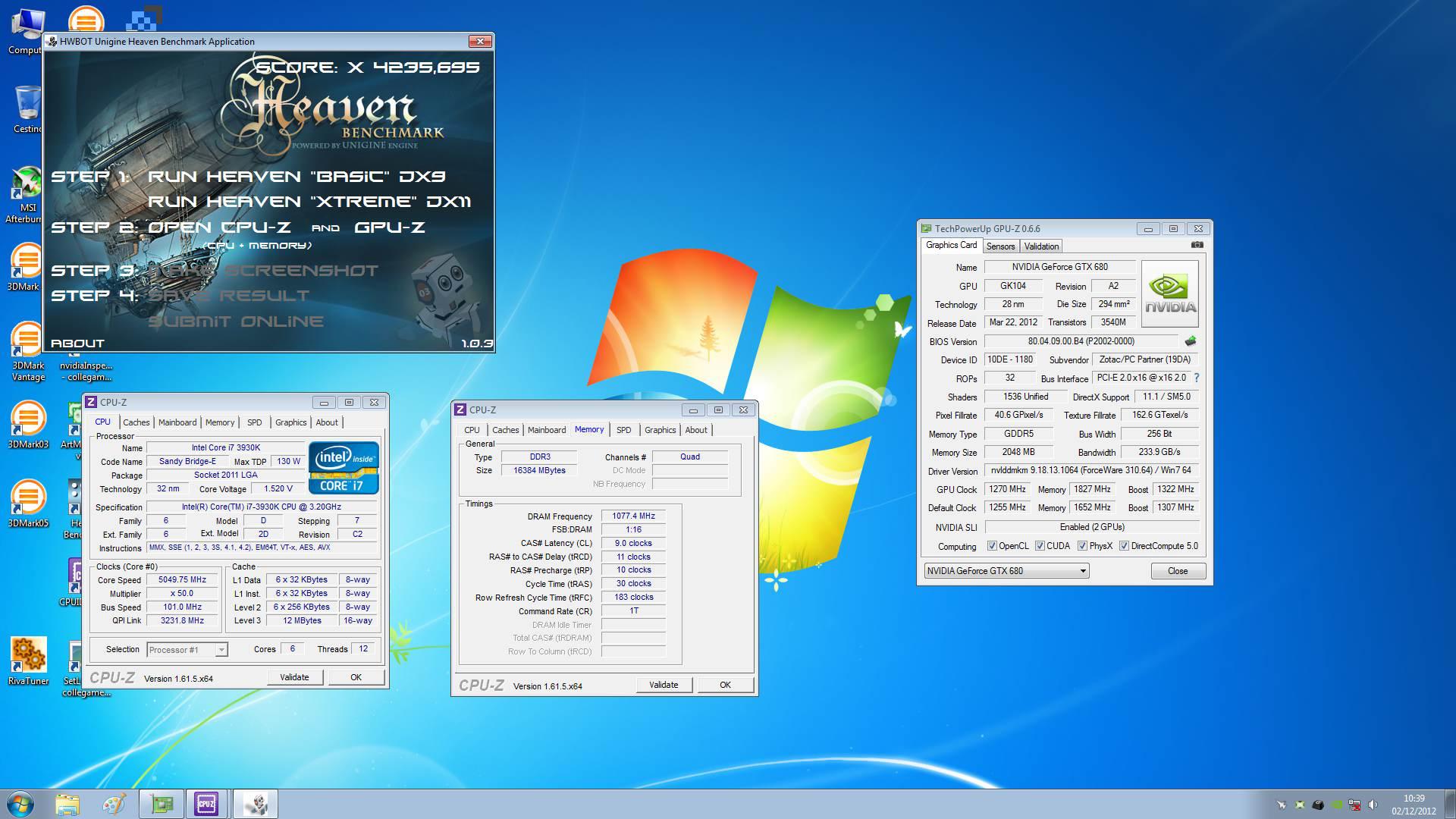Click Validate in left CPU-Z window

(295, 677)
